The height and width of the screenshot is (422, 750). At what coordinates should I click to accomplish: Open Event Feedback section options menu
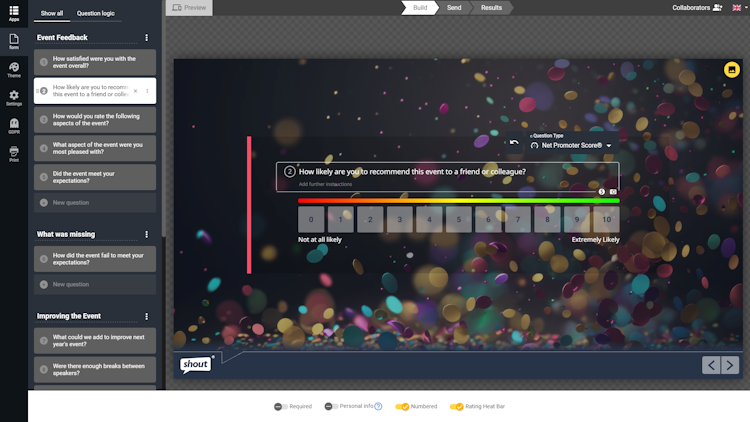point(146,37)
